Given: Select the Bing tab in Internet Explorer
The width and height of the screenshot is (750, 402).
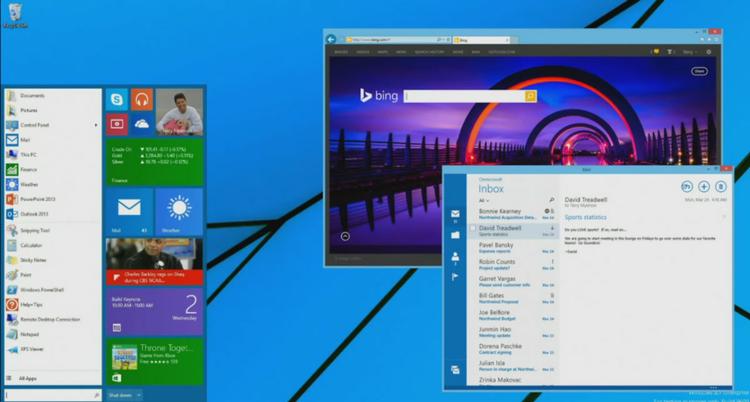Looking at the screenshot, I should tap(481, 40).
